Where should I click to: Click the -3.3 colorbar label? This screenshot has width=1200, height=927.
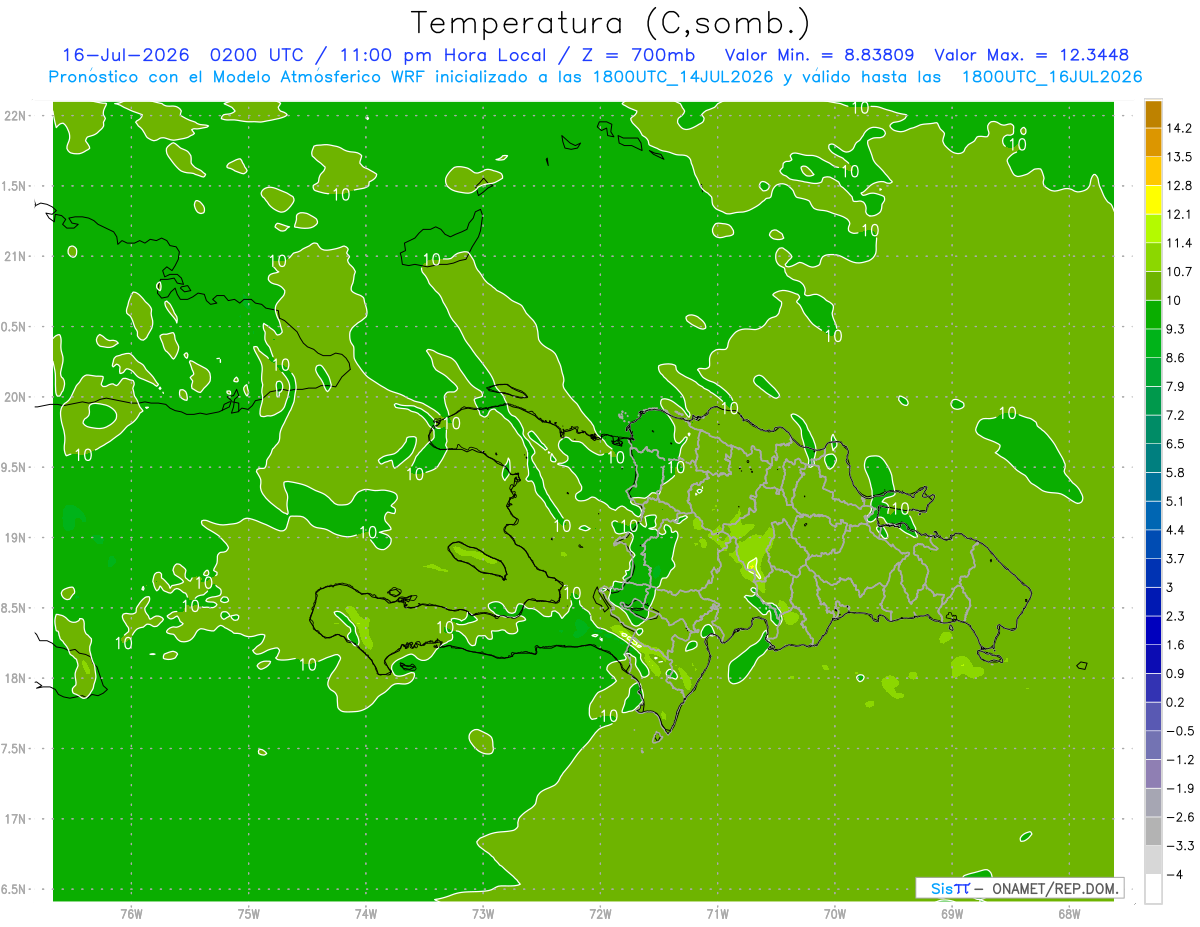1179,845
